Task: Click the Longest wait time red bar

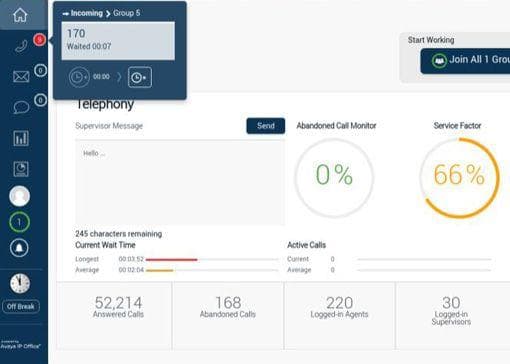Action: click(x=172, y=259)
